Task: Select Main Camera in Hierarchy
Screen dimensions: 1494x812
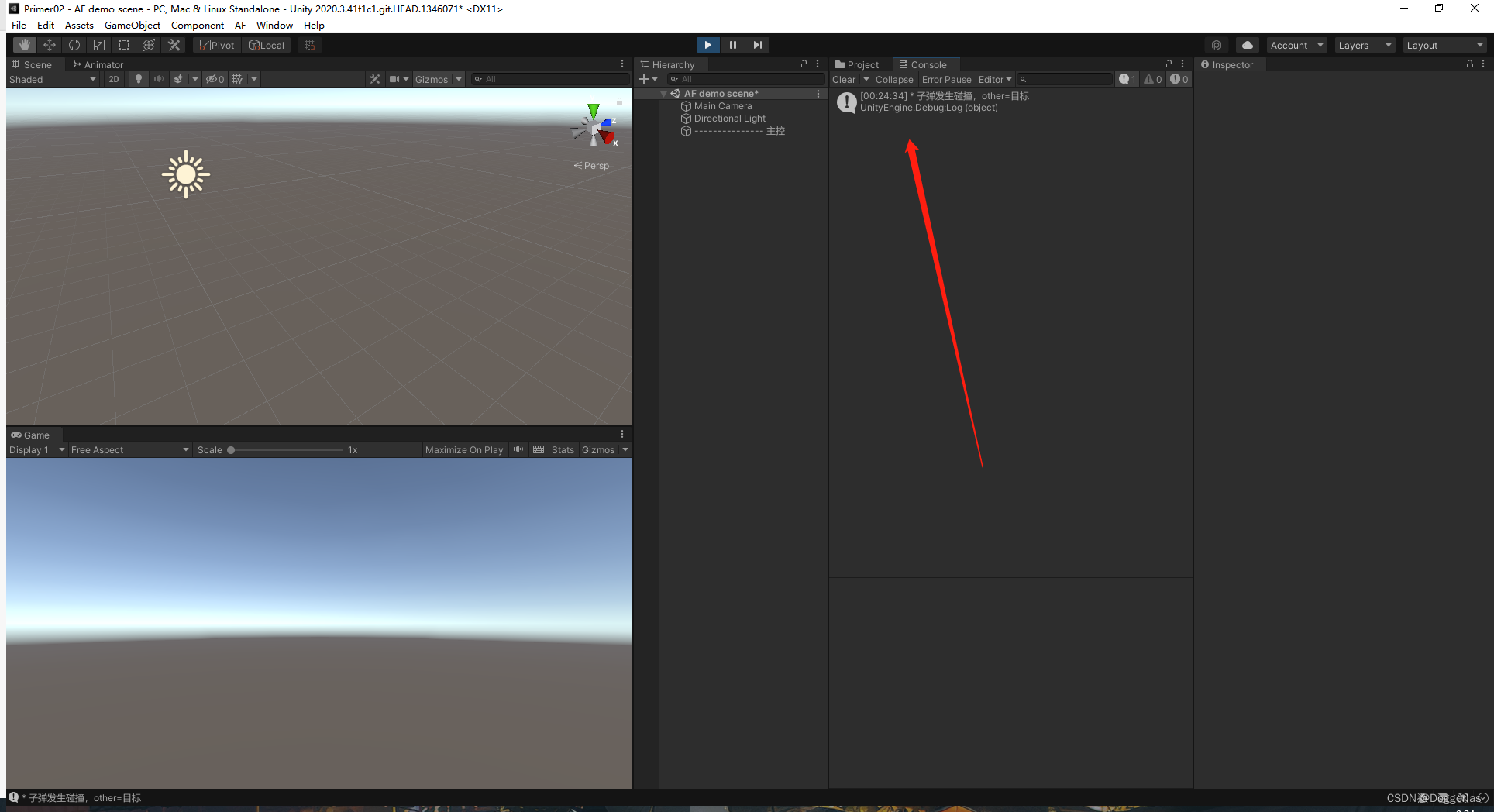Action: pyautogui.click(x=723, y=105)
